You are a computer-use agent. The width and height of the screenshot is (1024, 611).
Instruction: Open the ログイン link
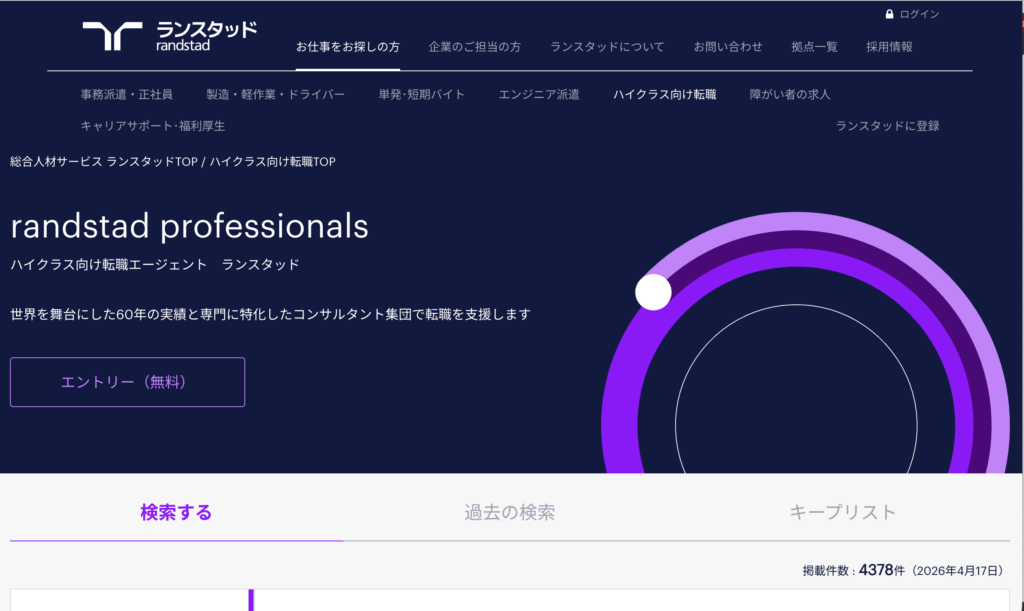coord(919,14)
